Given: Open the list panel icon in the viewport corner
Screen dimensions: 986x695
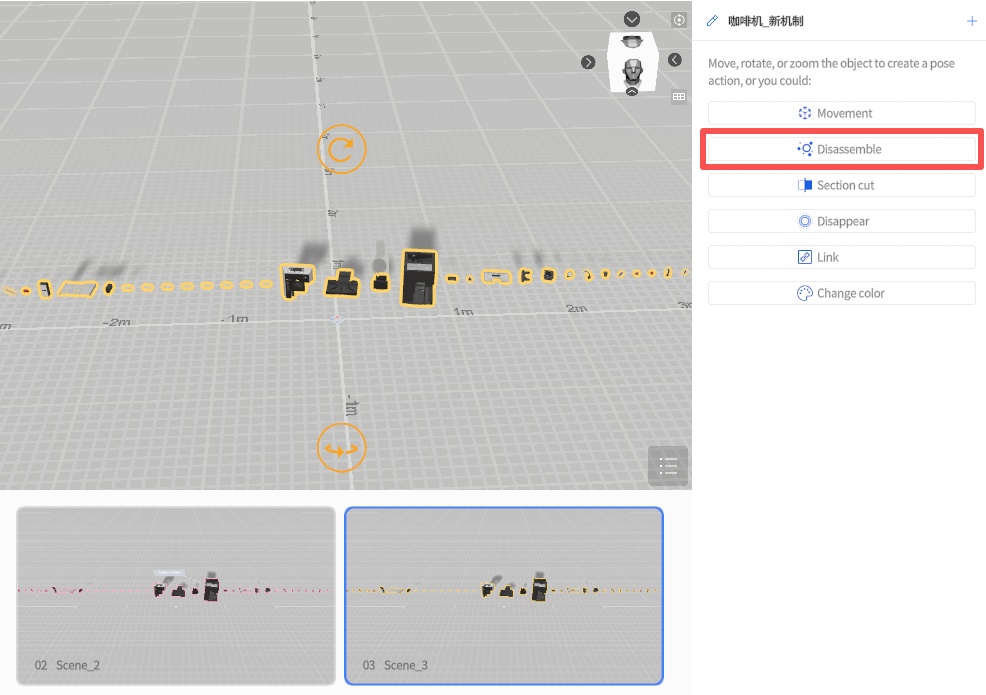Looking at the screenshot, I should point(668,466).
